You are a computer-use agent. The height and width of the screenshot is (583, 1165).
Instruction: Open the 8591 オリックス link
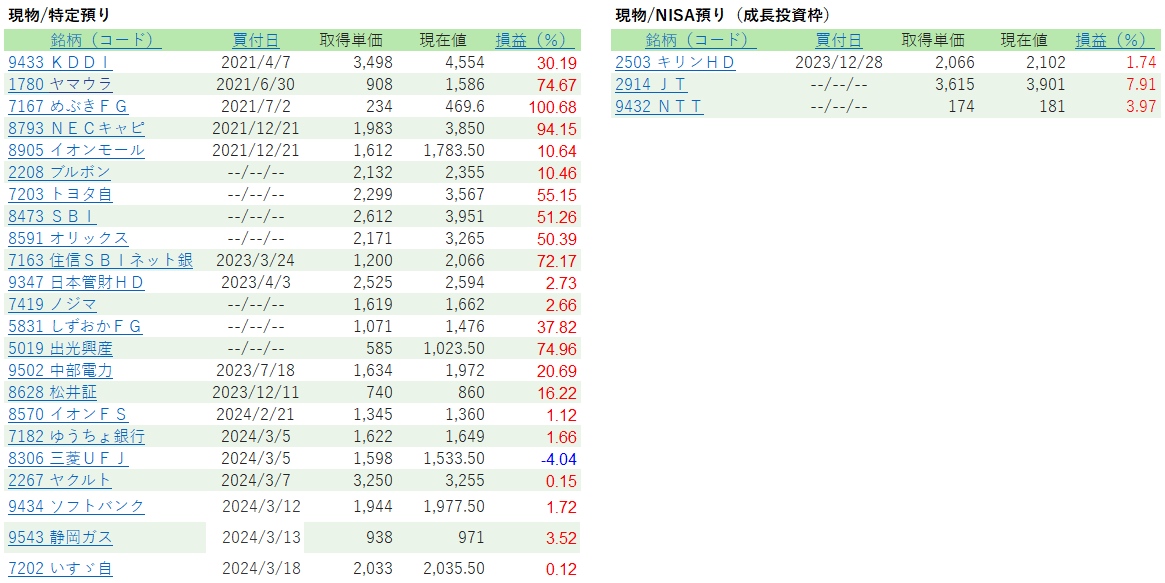coord(68,238)
